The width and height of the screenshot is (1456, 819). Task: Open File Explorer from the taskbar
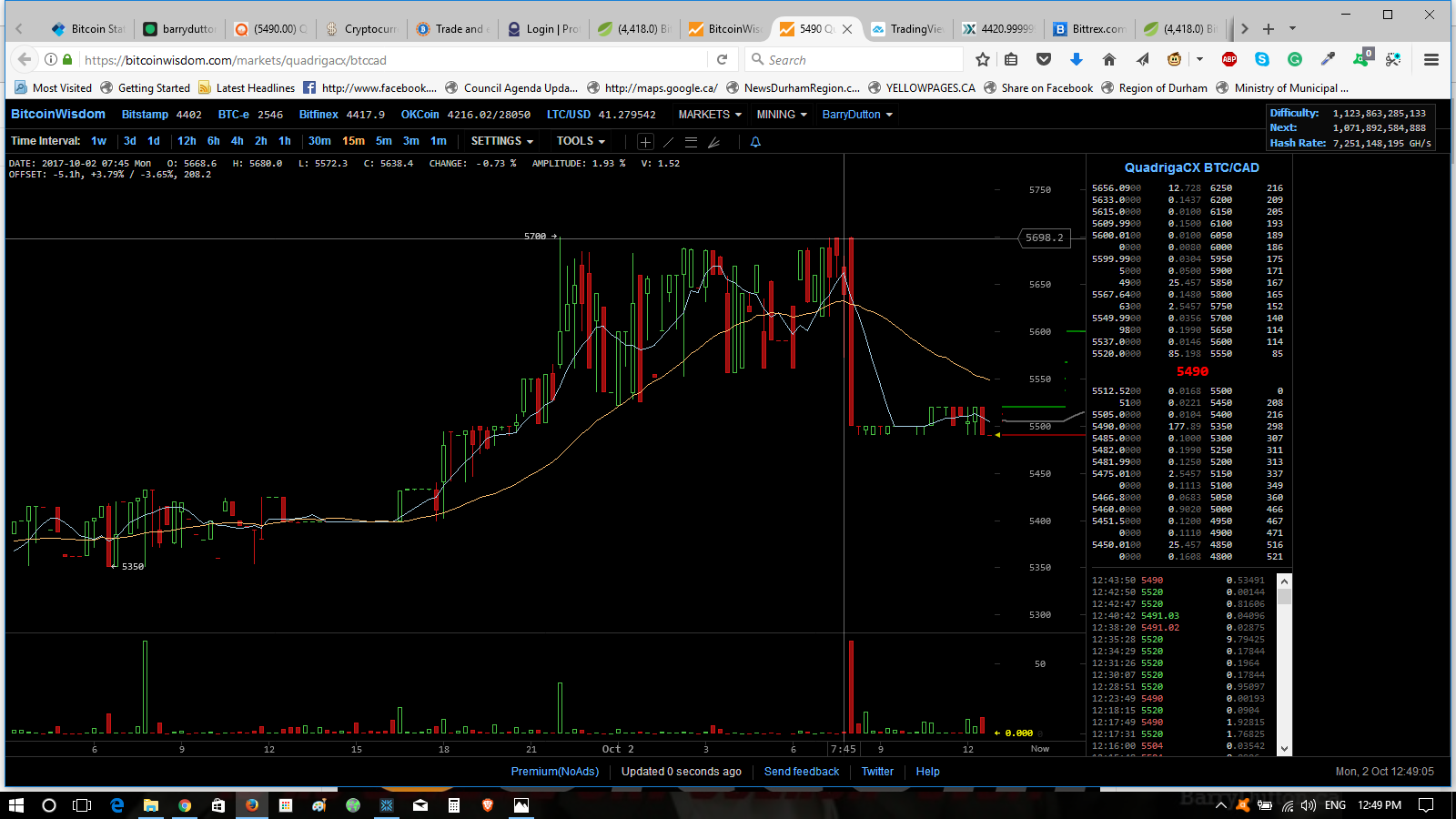pos(151,805)
